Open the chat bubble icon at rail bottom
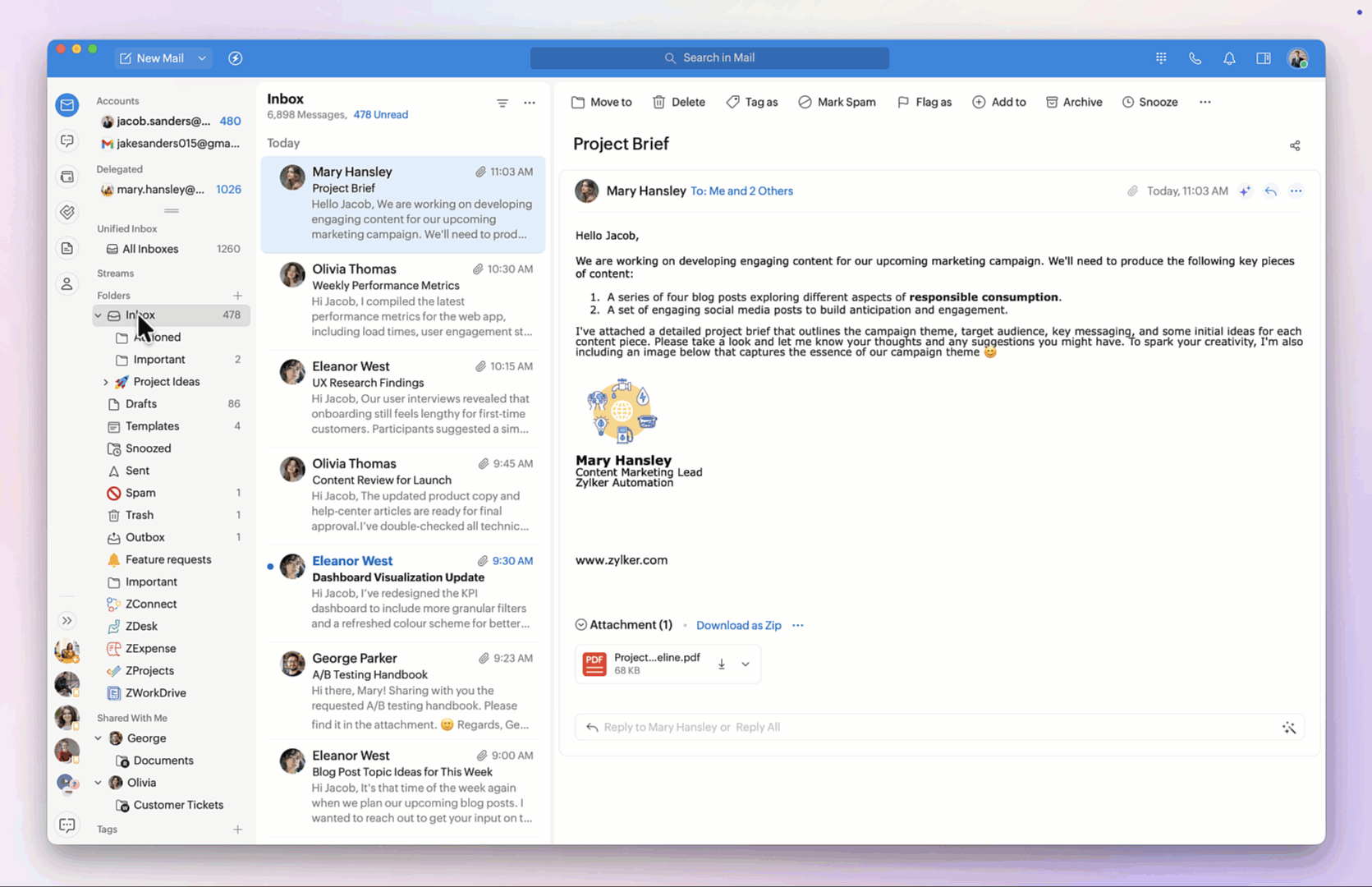Screen dimensions: 1372x887 pyautogui.click(x=67, y=825)
